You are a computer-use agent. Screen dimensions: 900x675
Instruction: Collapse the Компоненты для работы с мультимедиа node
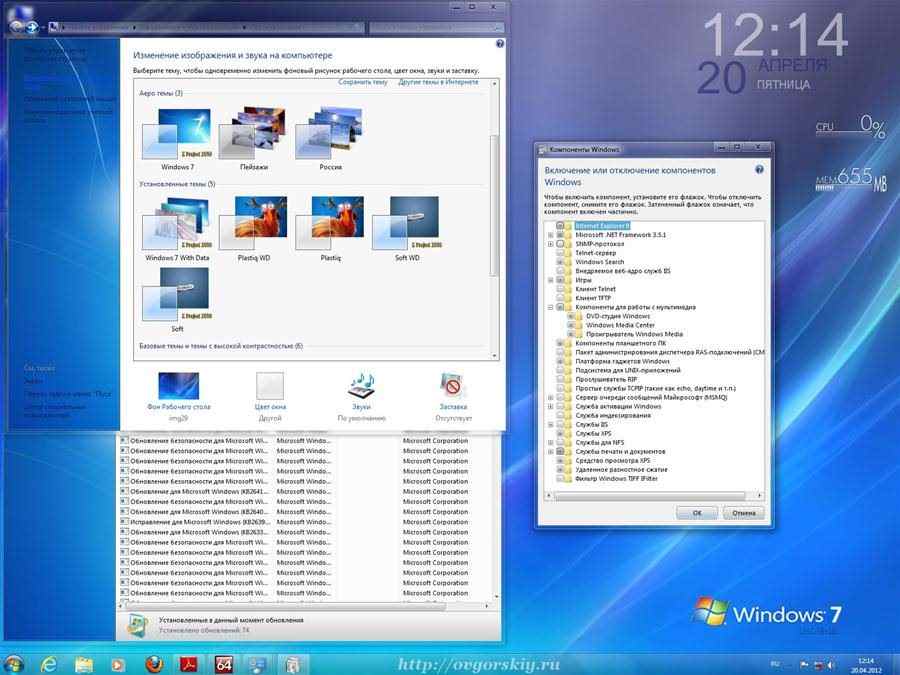550,307
